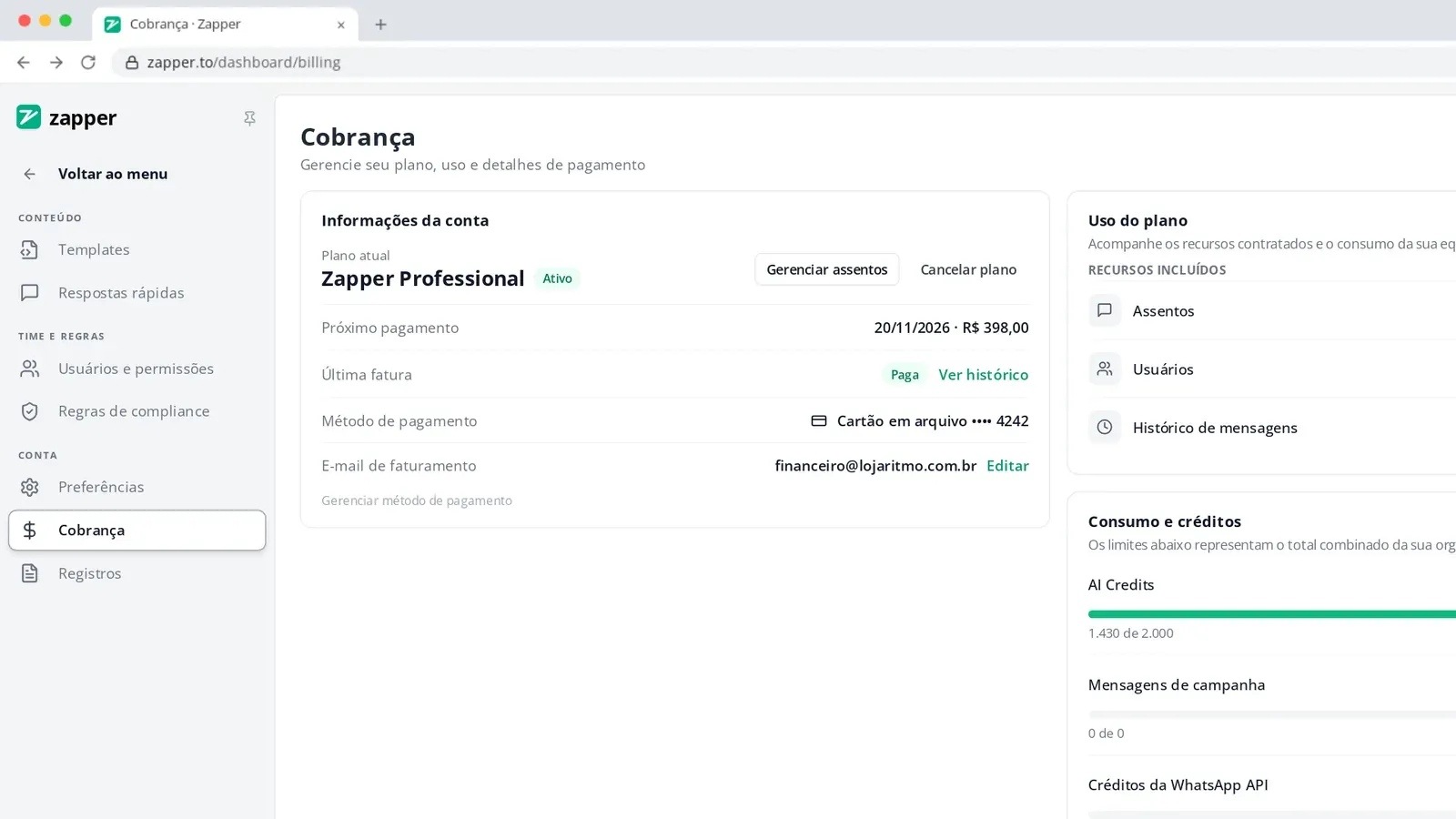Click the Cancelar plano button
1456x819 pixels.
click(968, 269)
